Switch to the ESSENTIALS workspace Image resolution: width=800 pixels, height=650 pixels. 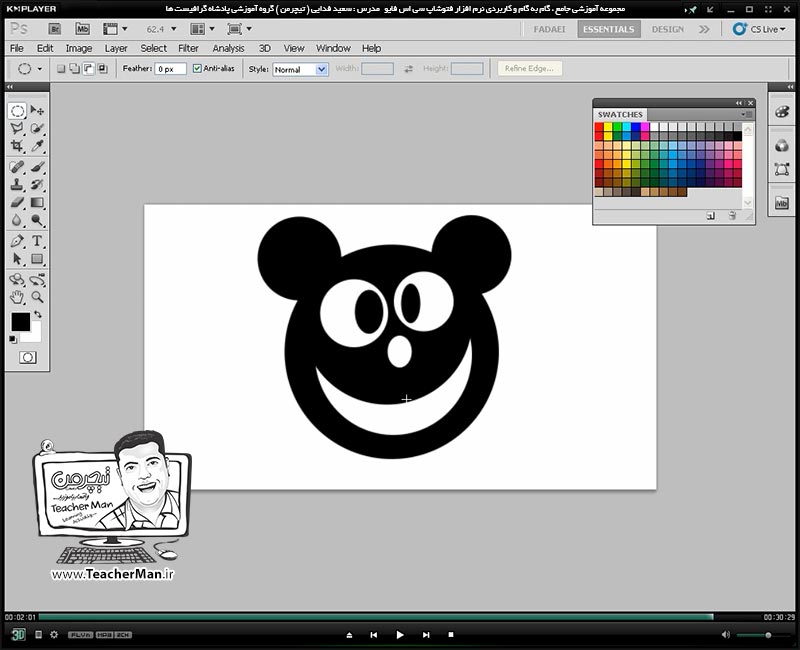pos(608,29)
